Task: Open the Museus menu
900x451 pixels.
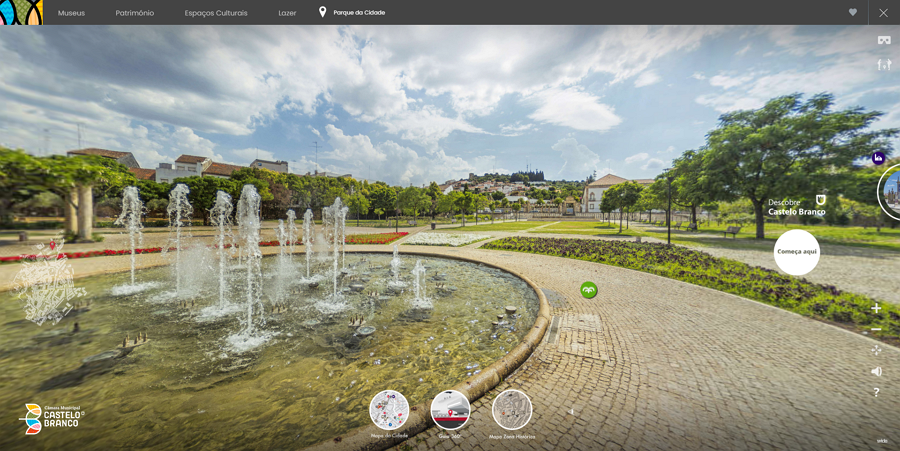Action: click(71, 13)
